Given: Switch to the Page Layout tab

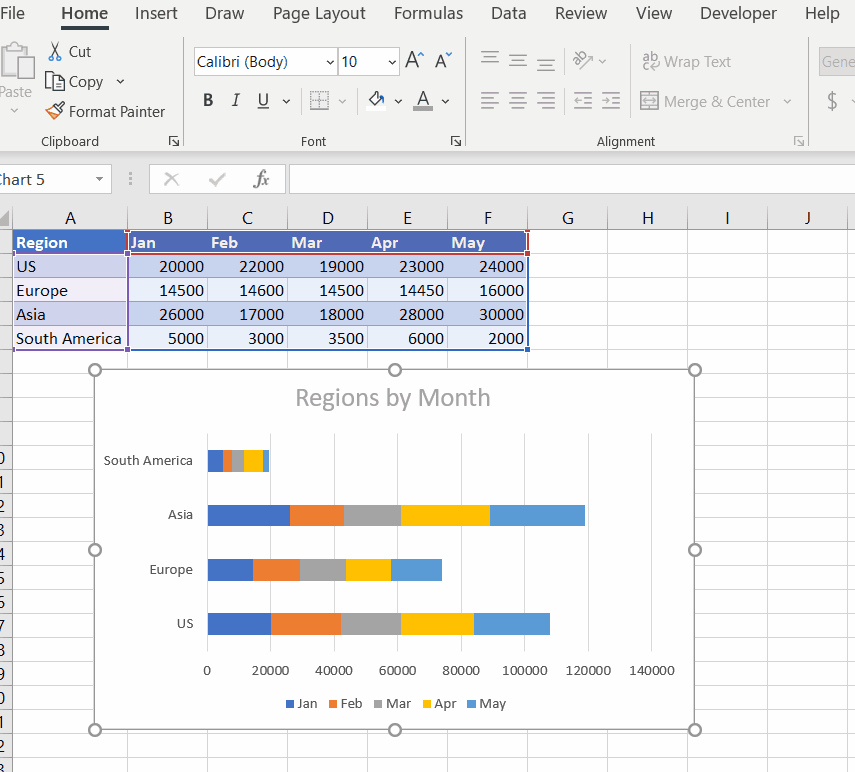Looking at the screenshot, I should click(x=319, y=13).
